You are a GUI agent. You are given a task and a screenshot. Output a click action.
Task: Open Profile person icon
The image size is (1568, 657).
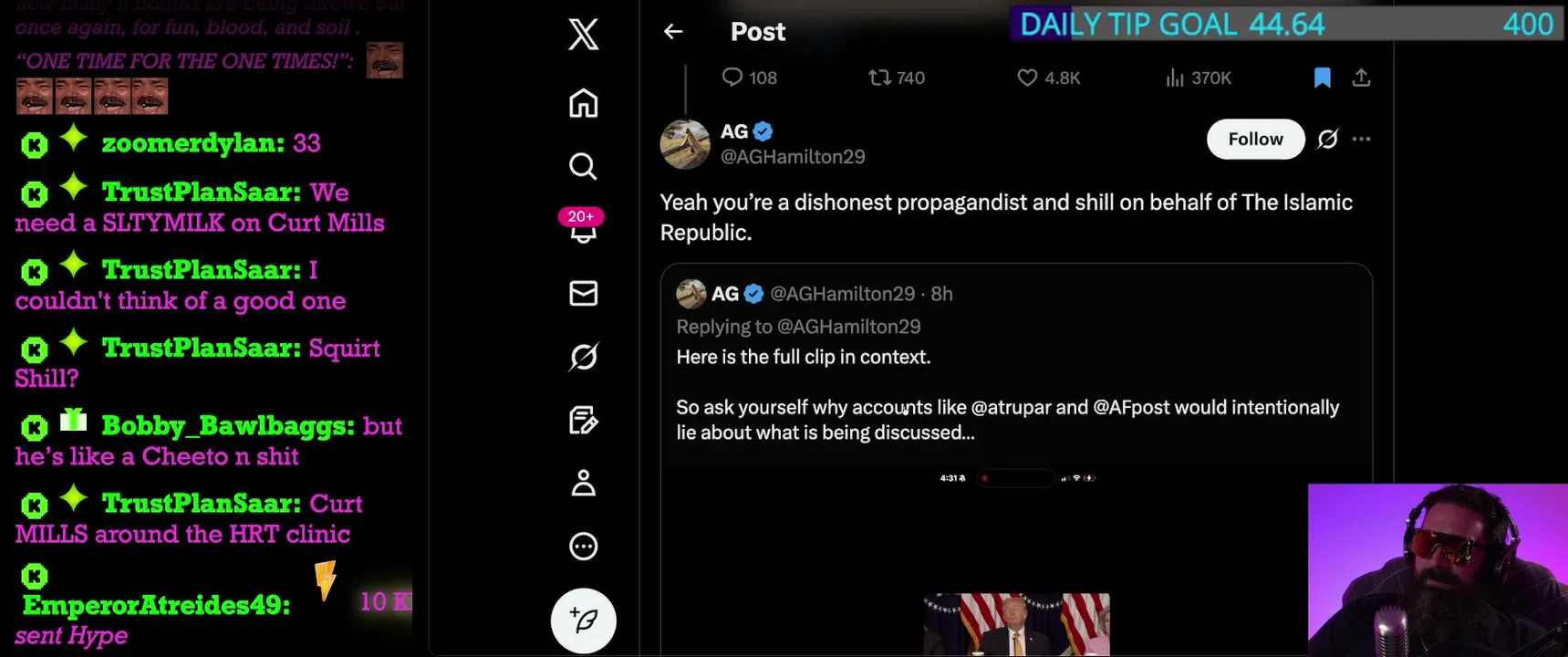tap(584, 483)
